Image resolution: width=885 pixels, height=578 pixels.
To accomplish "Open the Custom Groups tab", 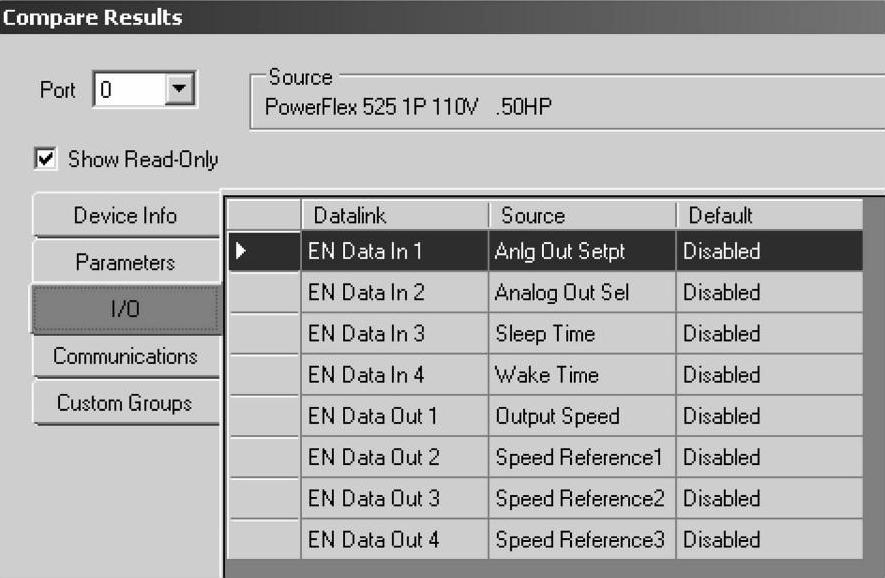I will pyautogui.click(x=125, y=402).
